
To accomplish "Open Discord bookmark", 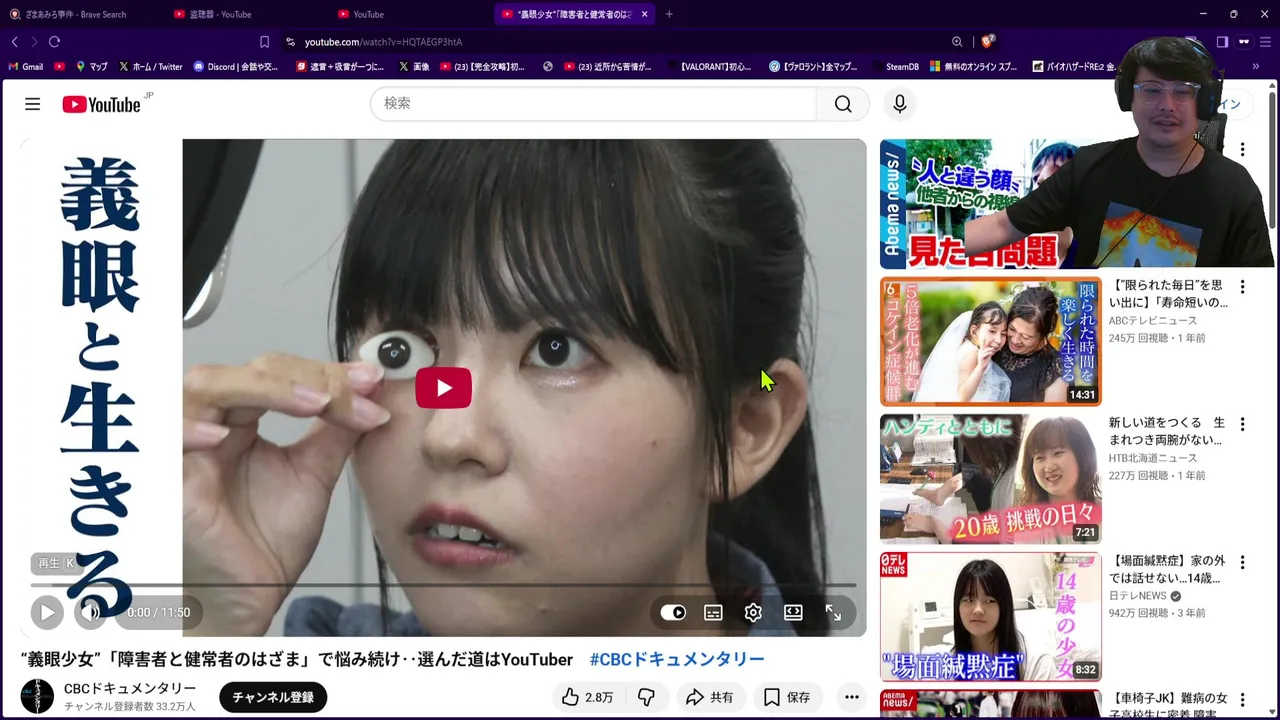I will point(236,67).
